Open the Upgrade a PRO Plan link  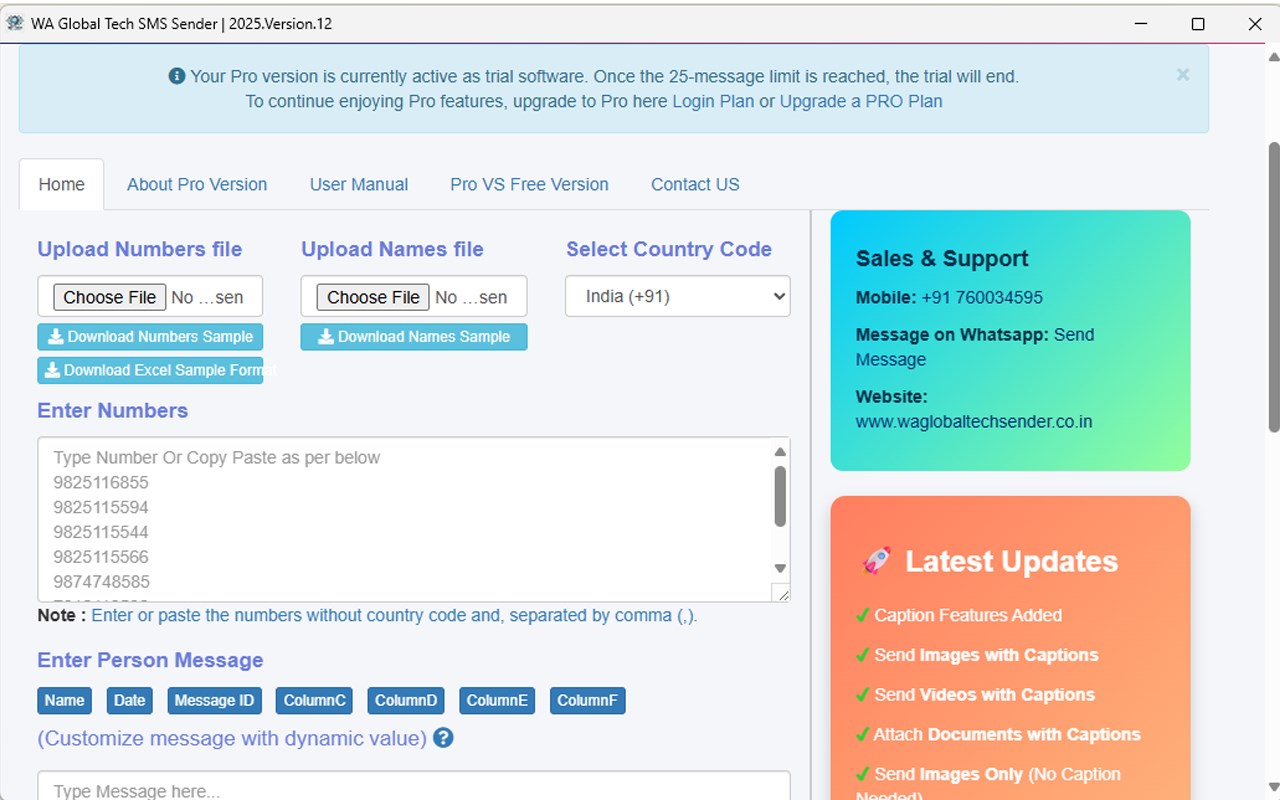click(861, 101)
